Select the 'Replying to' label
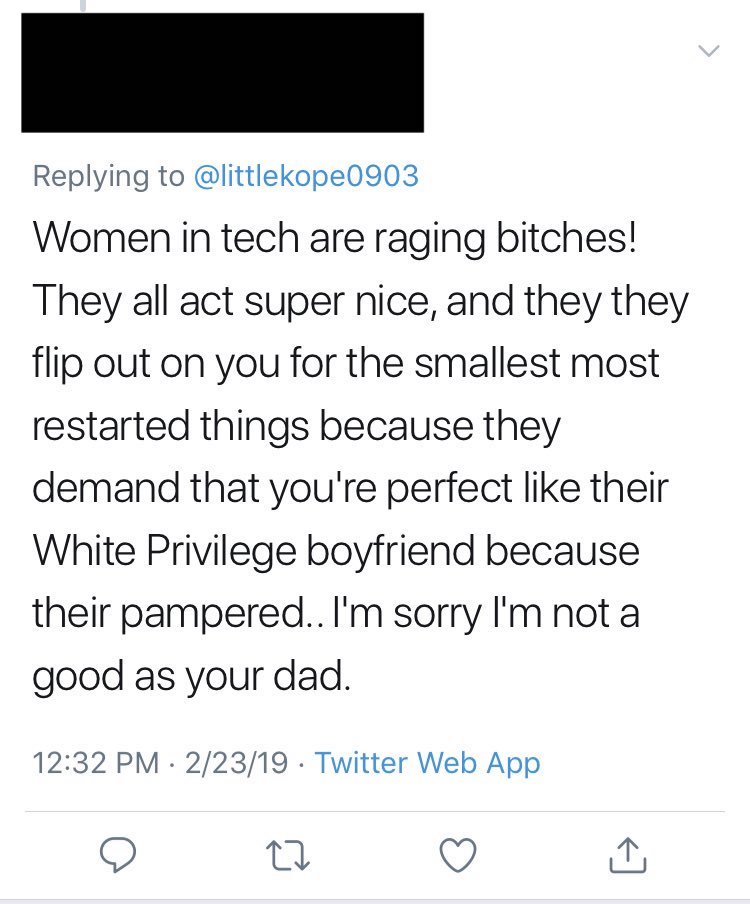Screen dimensions: 750x904 (108, 176)
